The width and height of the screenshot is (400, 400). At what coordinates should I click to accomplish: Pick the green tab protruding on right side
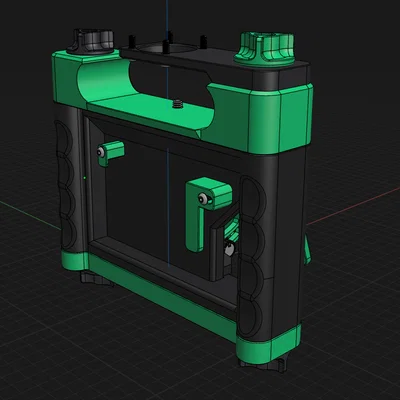[x=307, y=249]
